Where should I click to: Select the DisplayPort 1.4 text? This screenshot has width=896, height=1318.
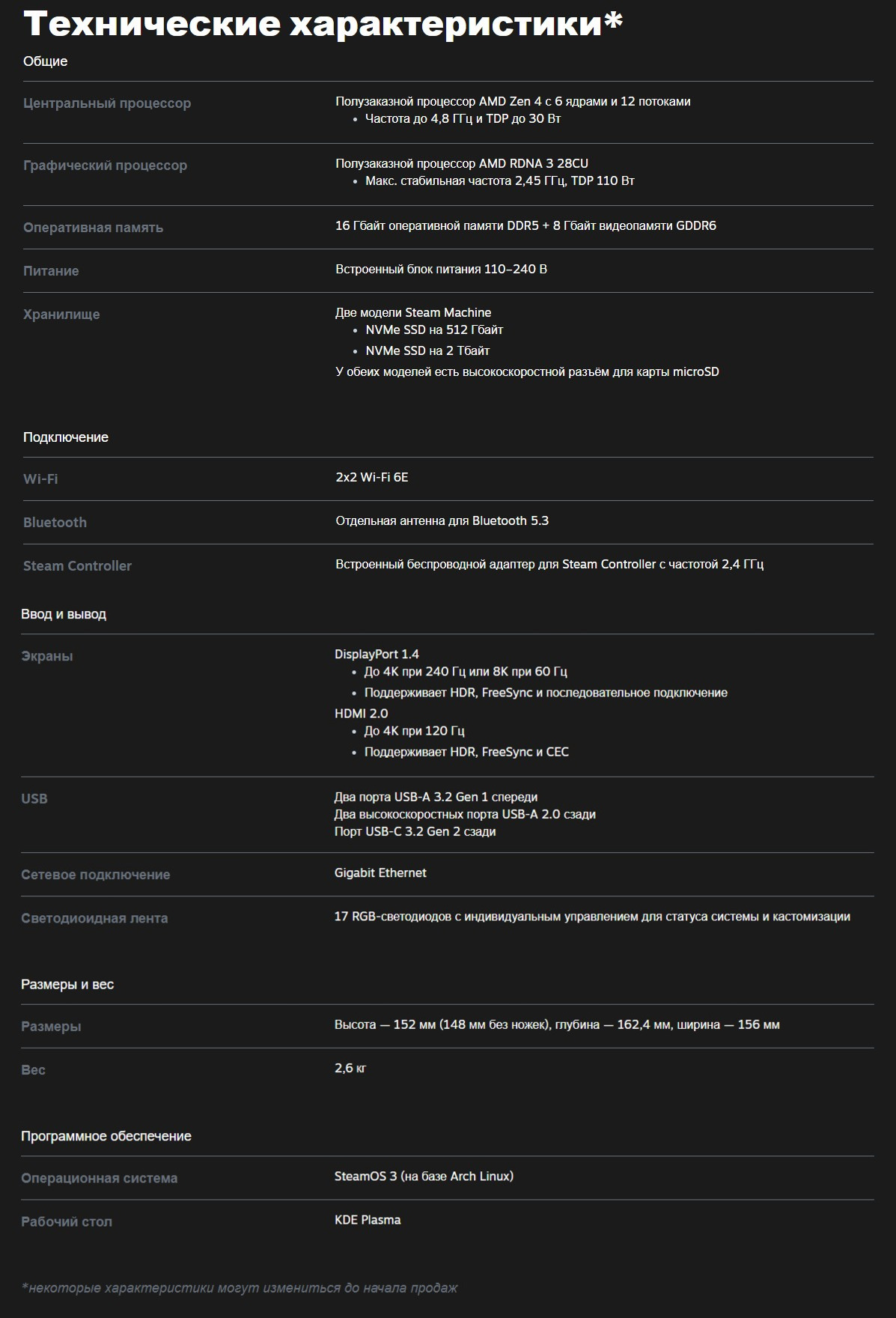(x=377, y=655)
